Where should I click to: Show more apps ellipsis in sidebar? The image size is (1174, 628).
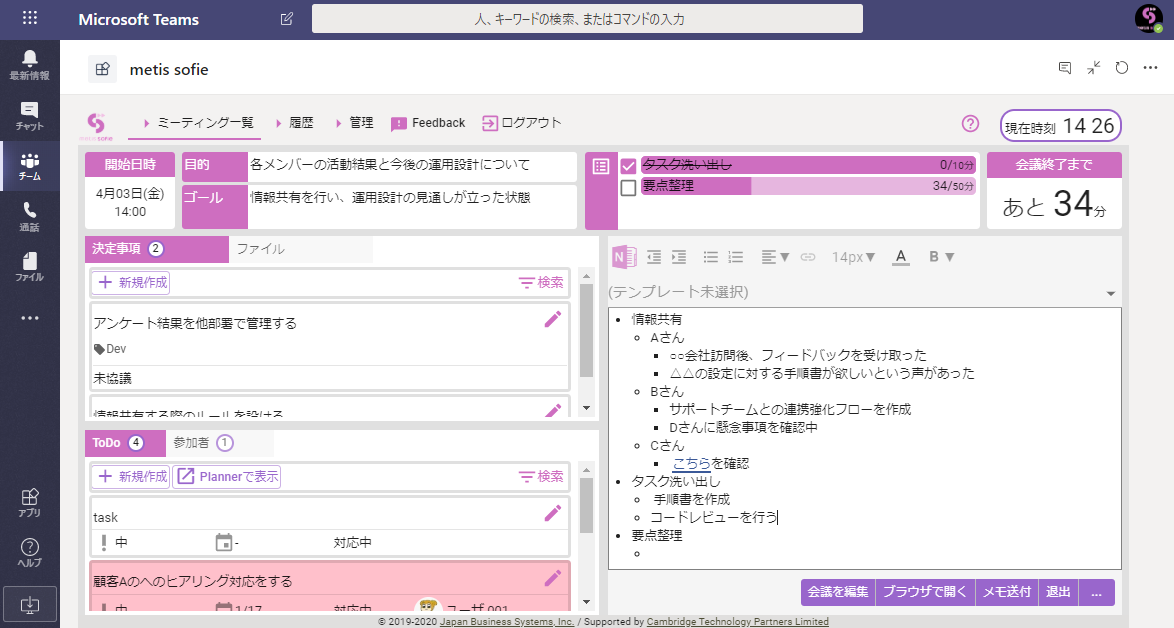click(x=30, y=318)
